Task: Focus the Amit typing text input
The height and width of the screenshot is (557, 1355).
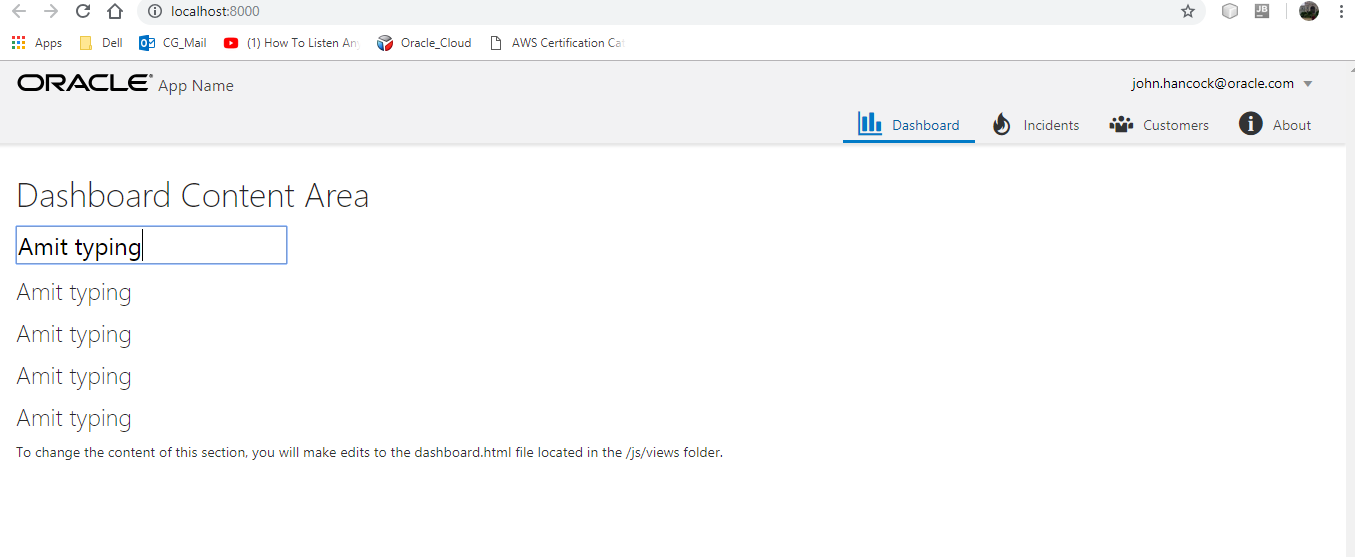Action: 152,245
